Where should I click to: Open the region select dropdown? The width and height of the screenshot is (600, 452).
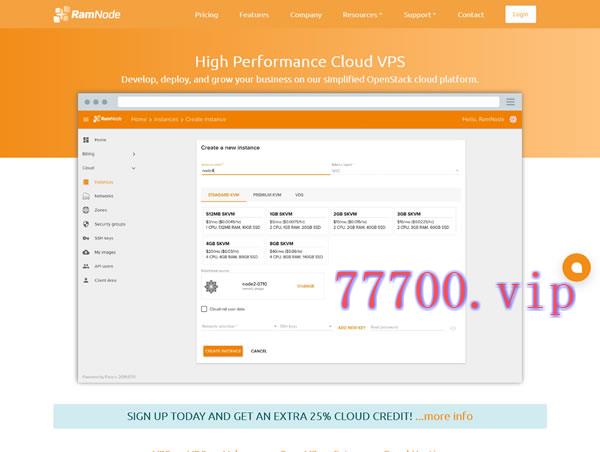coord(395,171)
